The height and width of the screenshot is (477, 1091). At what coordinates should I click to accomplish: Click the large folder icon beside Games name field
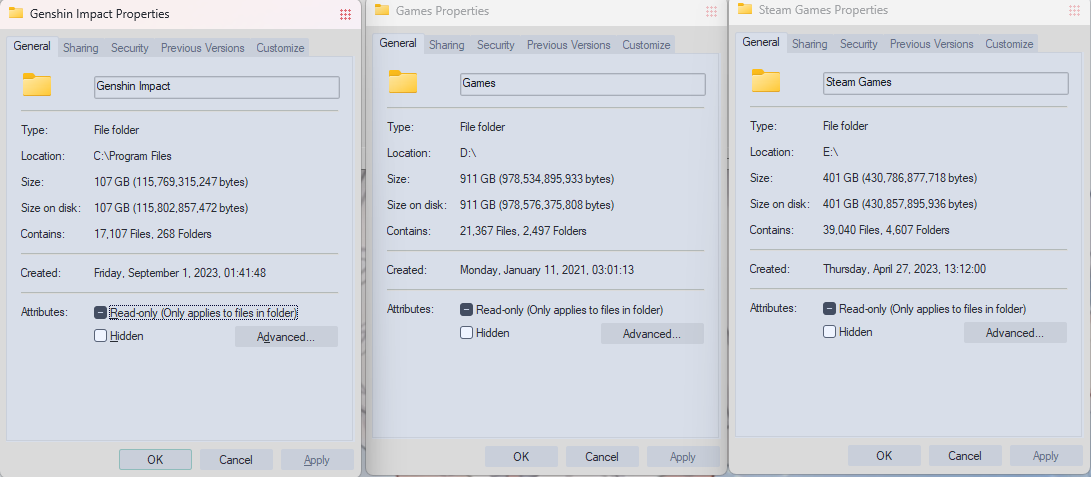(x=402, y=82)
